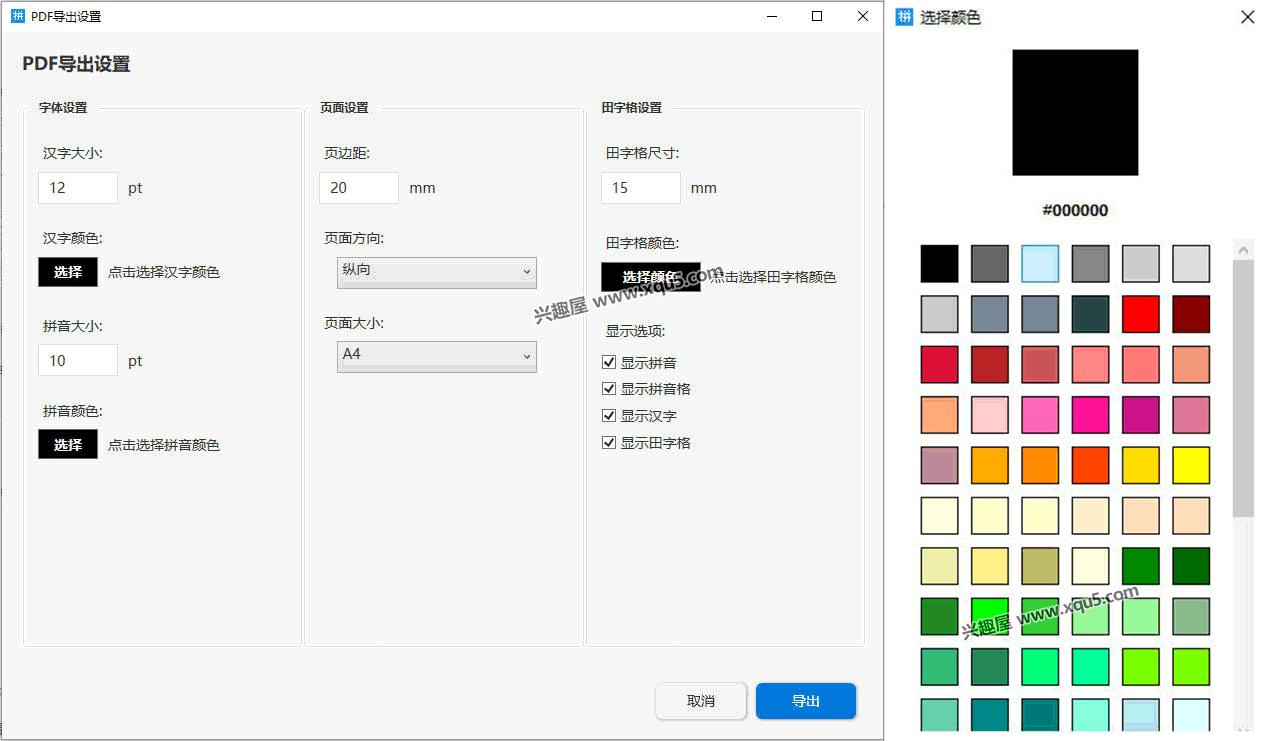Click 选择 to pick the hanzi color

pyautogui.click(x=67, y=271)
